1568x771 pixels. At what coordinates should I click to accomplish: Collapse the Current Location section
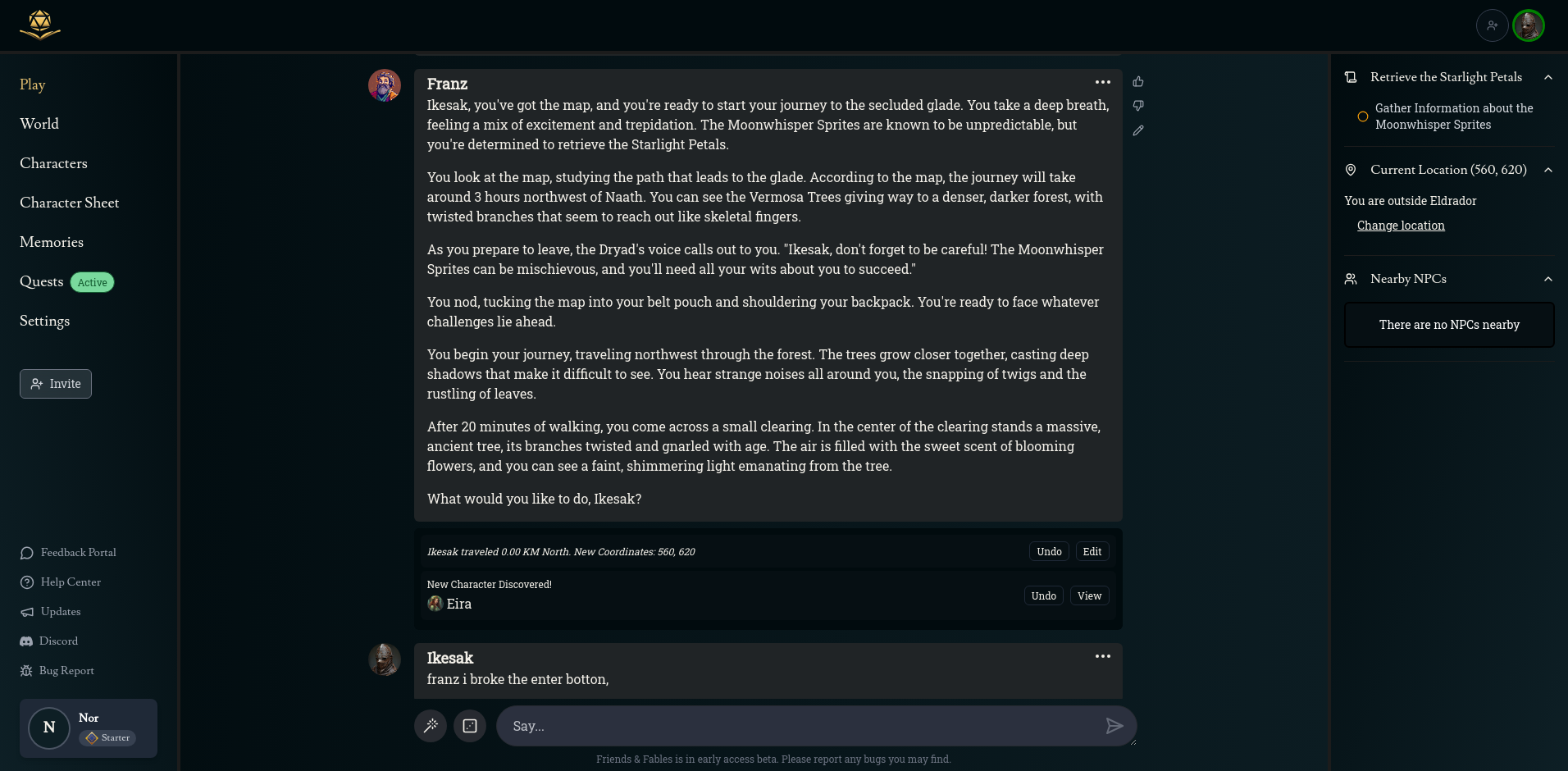(x=1547, y=170)
